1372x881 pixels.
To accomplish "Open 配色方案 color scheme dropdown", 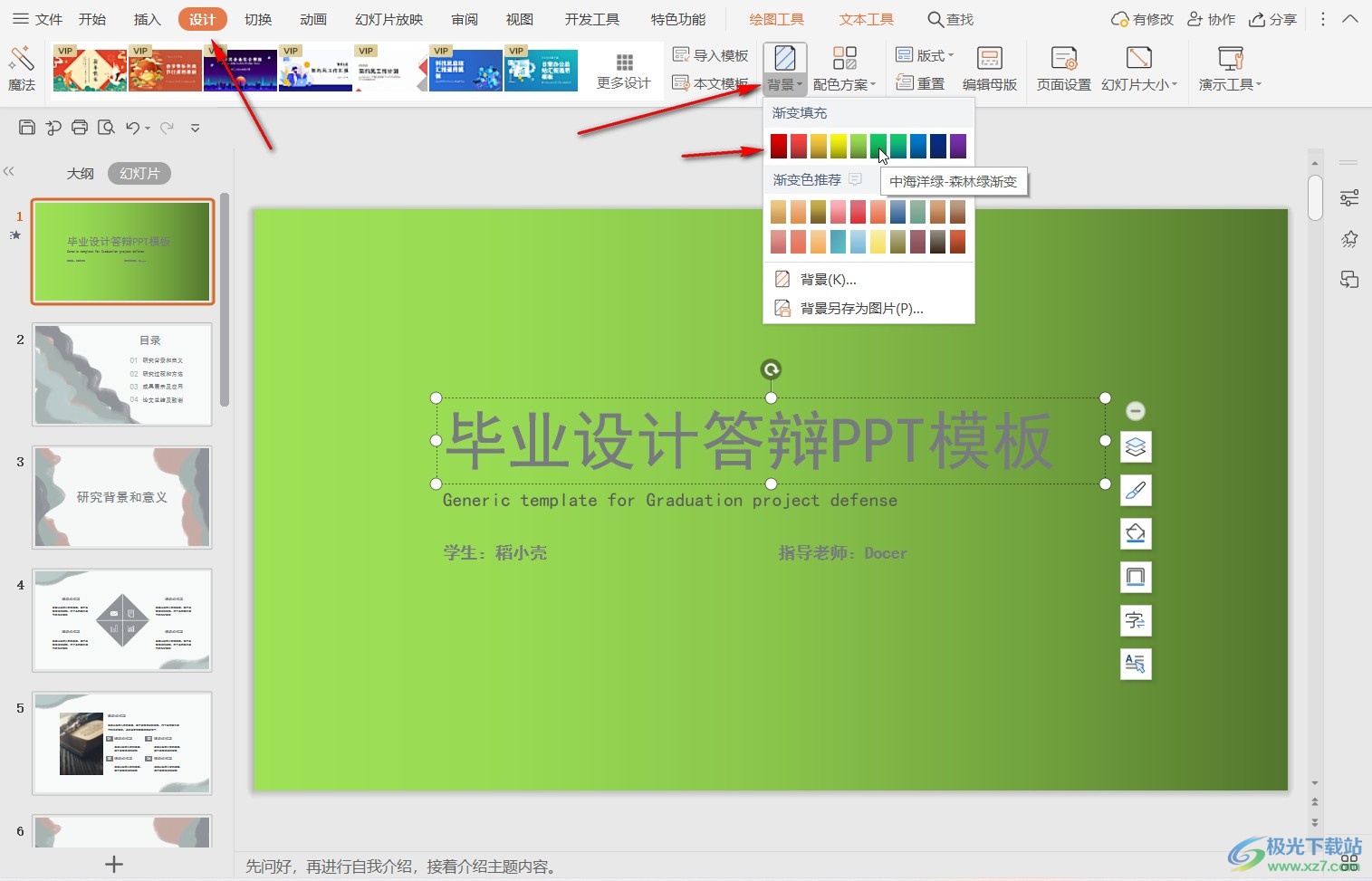I will (844, 69).
